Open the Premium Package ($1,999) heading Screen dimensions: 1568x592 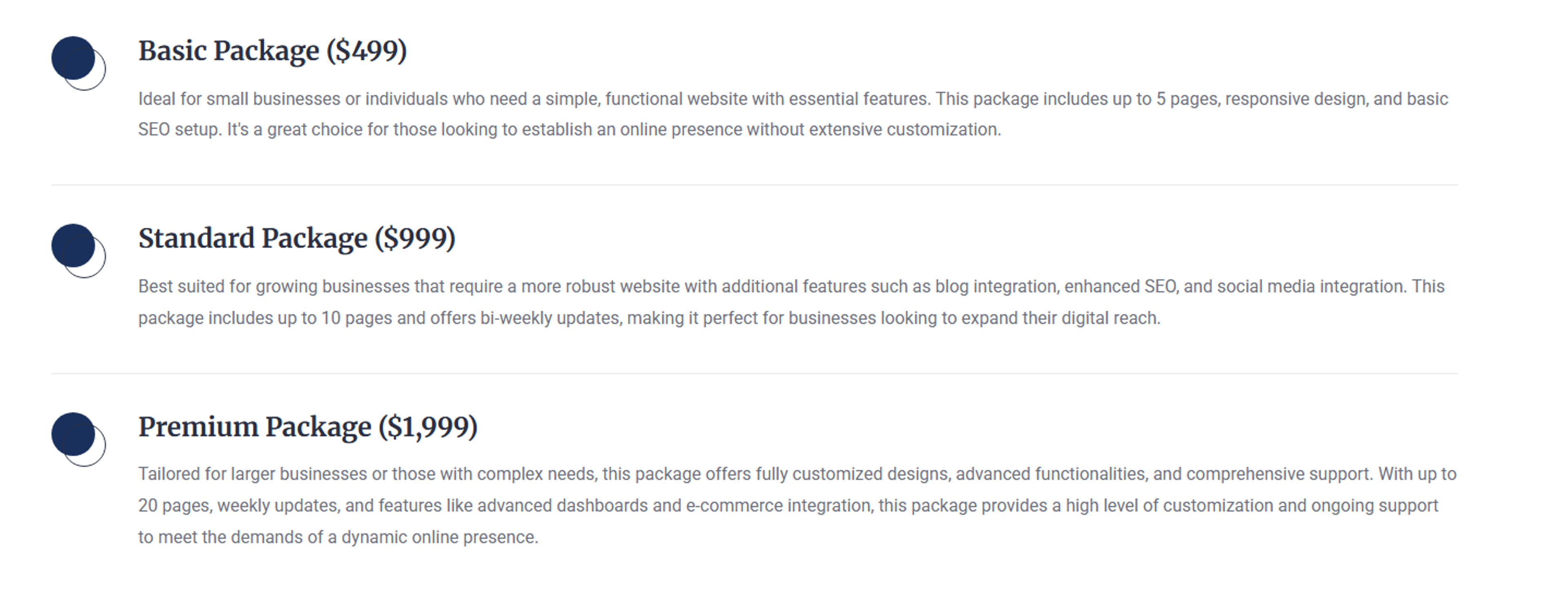(x=307, y=427)
